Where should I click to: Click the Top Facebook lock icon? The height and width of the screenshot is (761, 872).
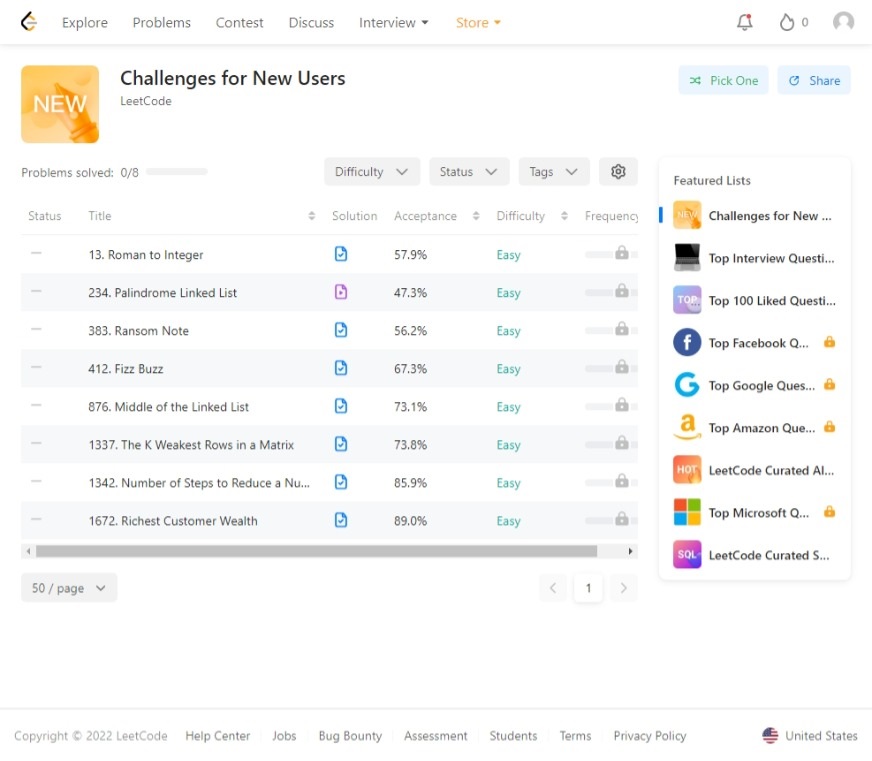coord(829,342)
